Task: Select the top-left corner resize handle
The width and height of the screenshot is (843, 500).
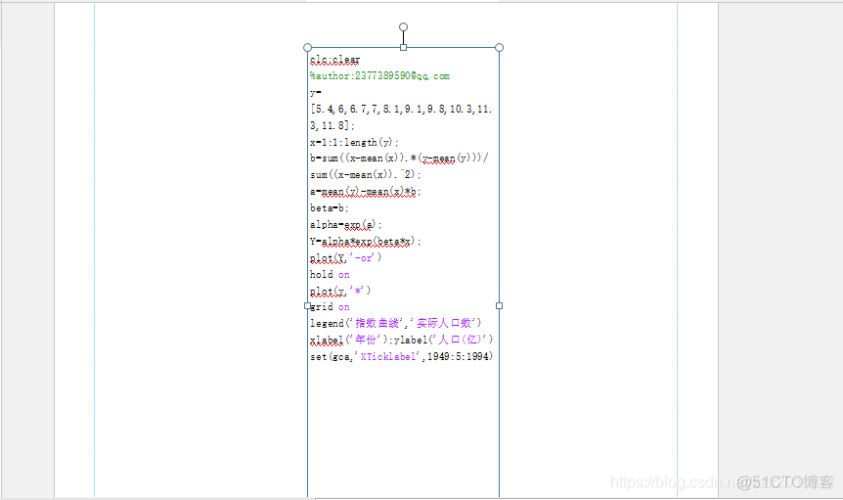Action: click(x=308, y=47)
